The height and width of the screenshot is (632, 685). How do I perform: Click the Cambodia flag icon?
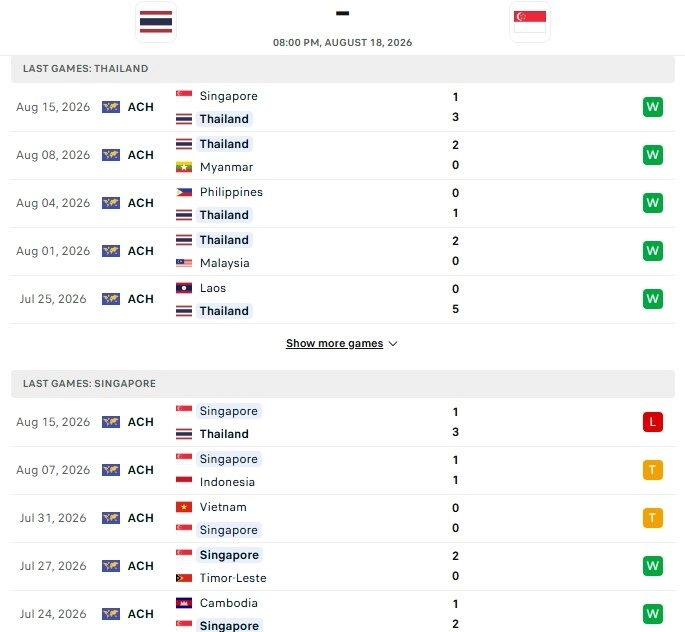coord(184,603)
